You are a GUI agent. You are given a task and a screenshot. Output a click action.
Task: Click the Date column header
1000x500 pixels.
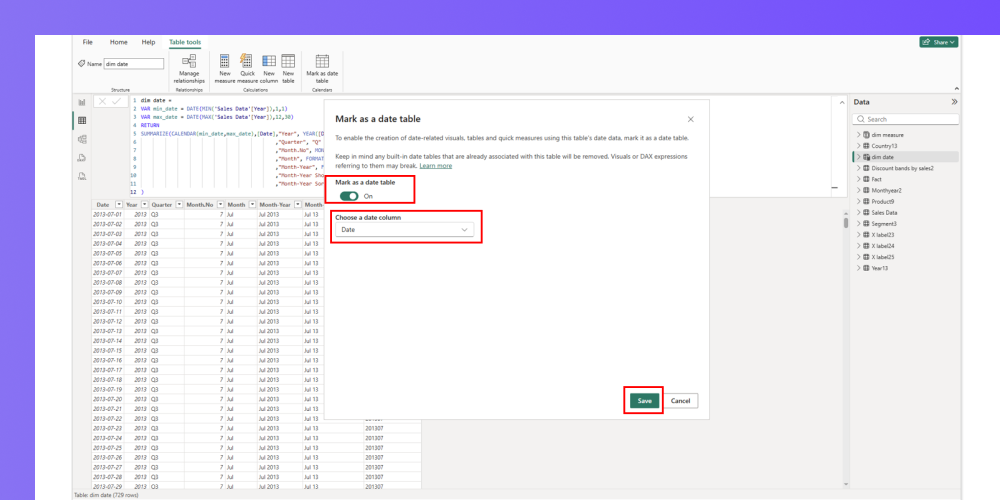click(x=102, y=205)
